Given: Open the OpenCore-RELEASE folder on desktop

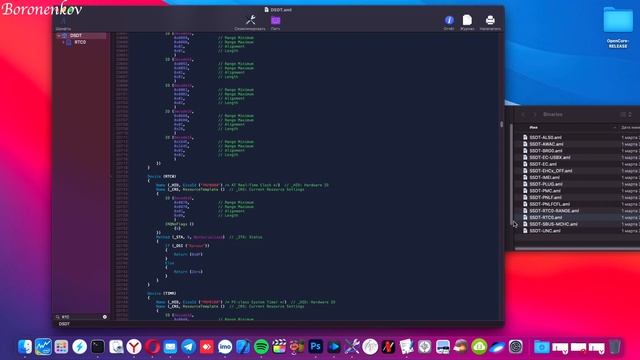Looking at the screenshot, I should click(x=618, y=27).
